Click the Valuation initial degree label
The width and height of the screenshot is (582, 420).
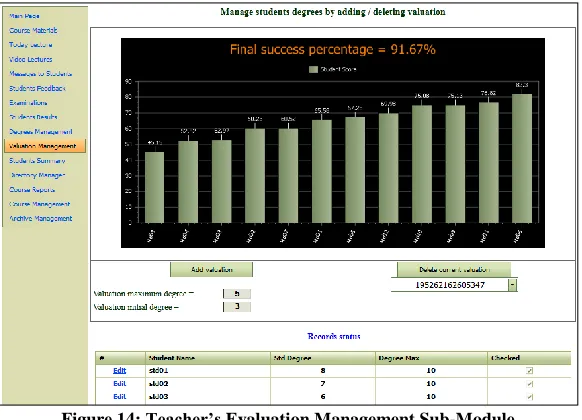[136, 307]
